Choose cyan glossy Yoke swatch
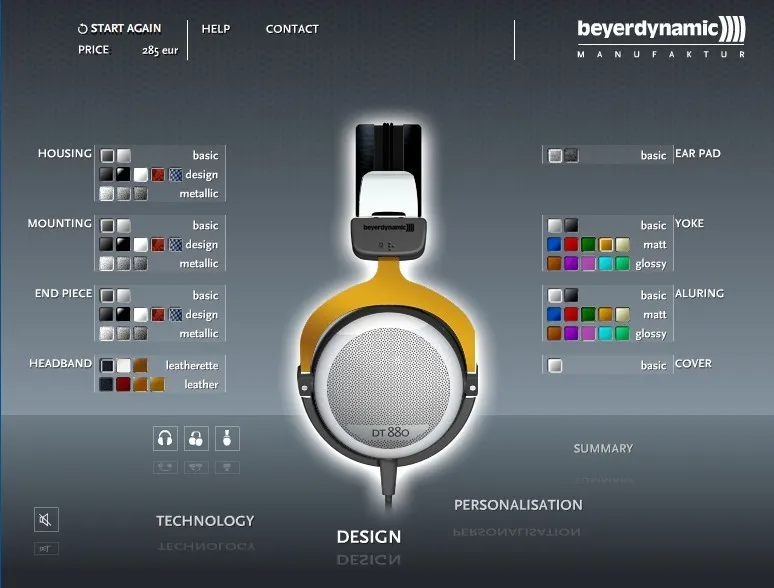The width and height of the screenshot is (774, 588). coord(606,264)
